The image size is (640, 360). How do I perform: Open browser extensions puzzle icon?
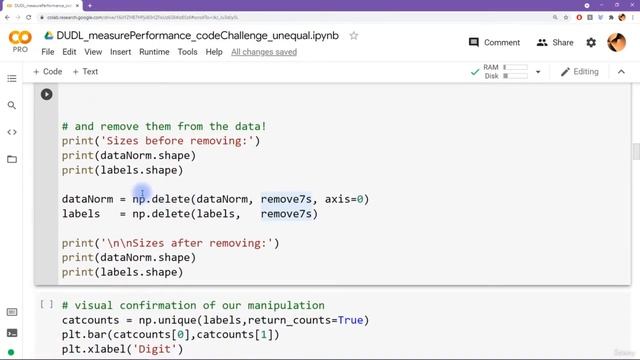tap(611, 18)
